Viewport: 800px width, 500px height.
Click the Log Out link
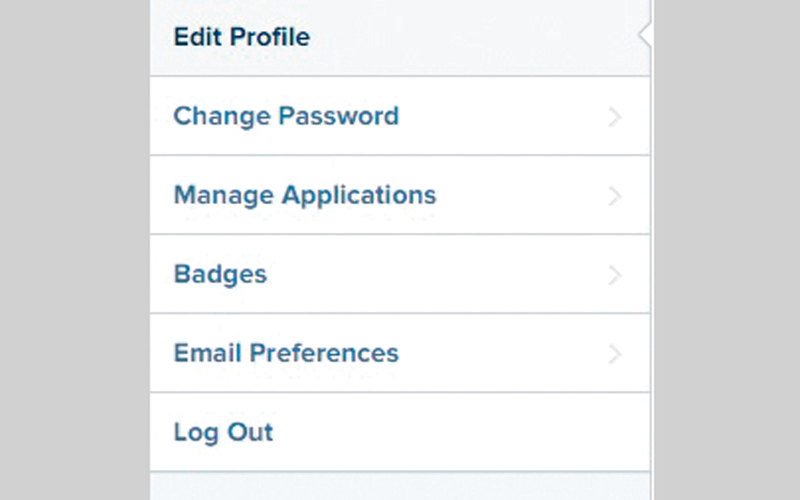[x=223, y=432]
